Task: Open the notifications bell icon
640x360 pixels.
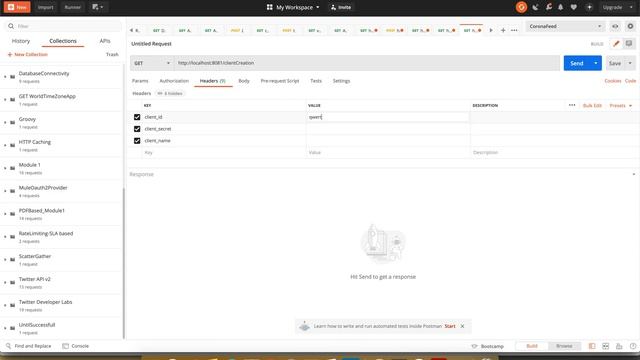Action: [560, 7]
